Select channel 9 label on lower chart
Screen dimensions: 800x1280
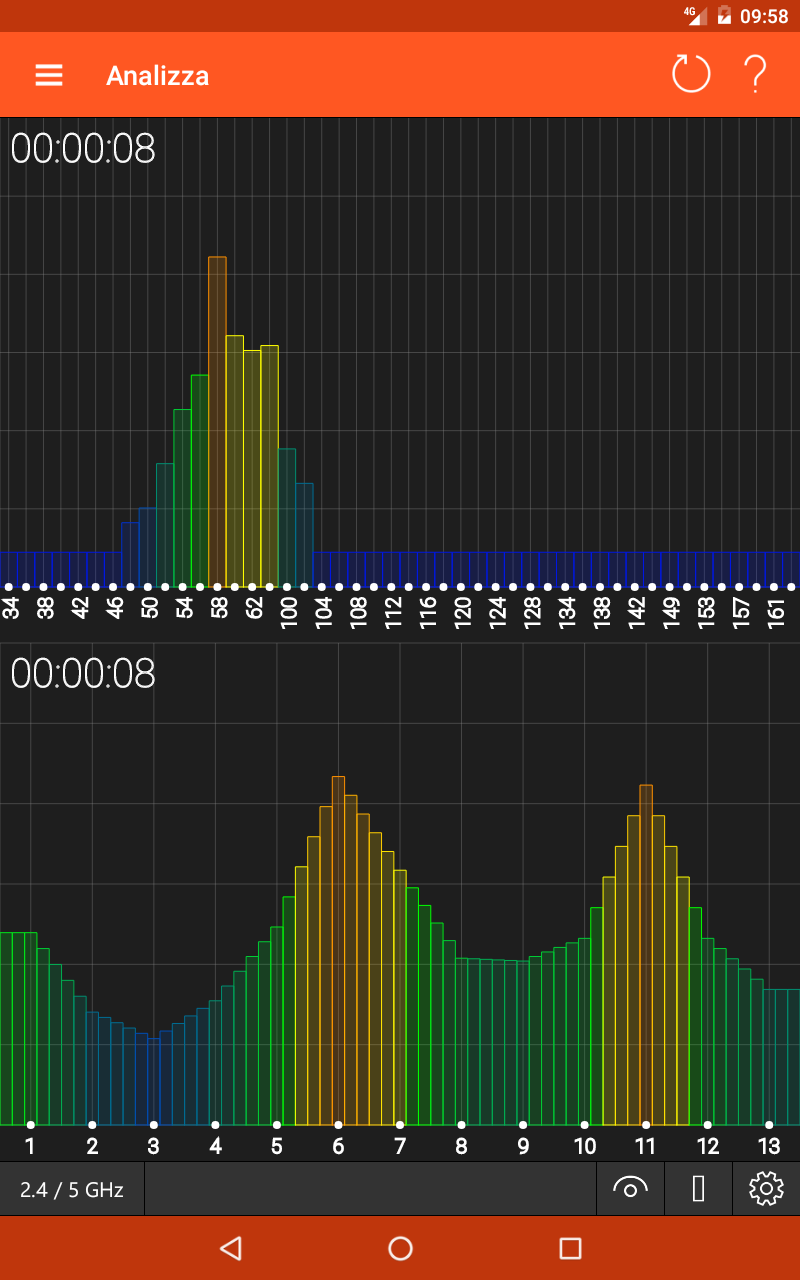pos(523,1146)
